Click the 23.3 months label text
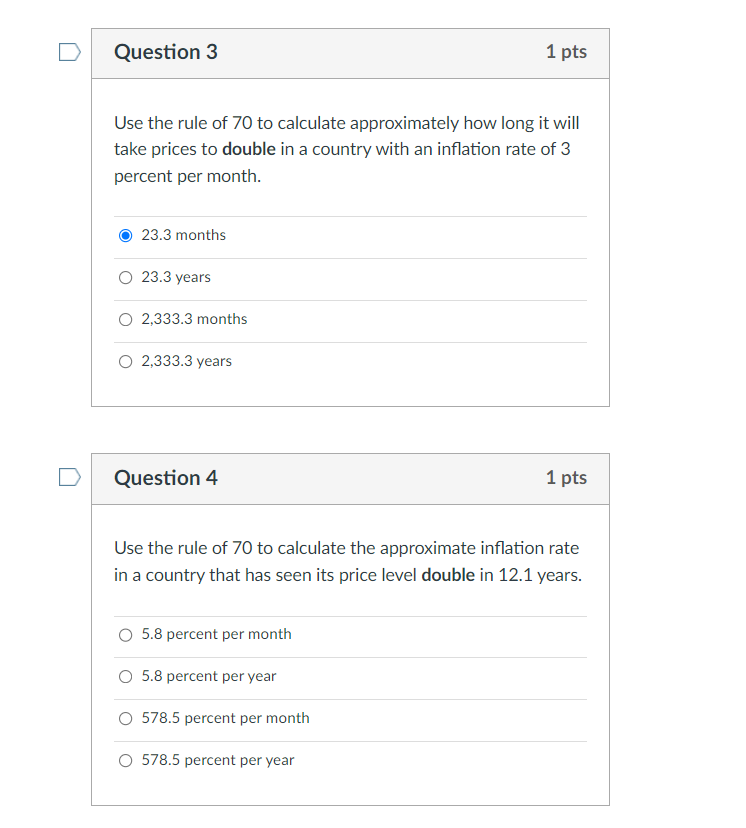Image resolution: width=746 pixels, height=828 pixels. [x=183, y=235]
